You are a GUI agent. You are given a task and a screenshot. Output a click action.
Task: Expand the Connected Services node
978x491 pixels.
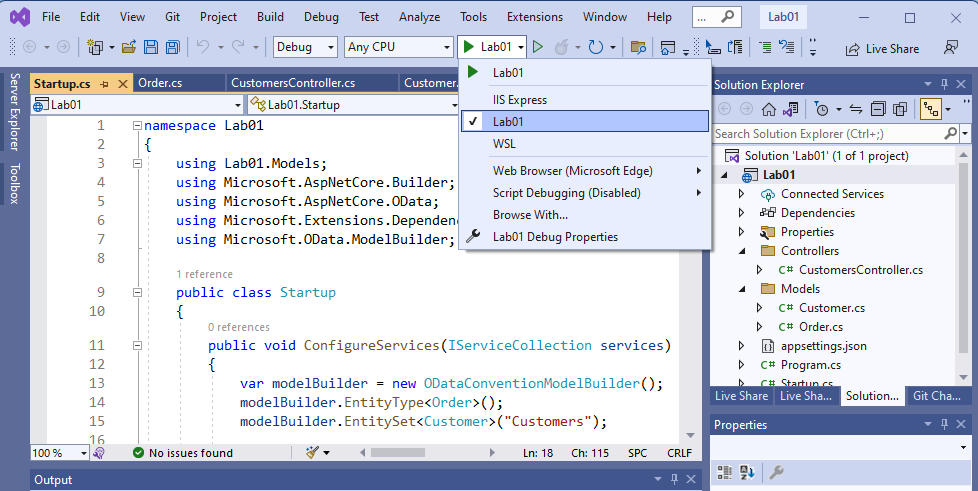742,194
